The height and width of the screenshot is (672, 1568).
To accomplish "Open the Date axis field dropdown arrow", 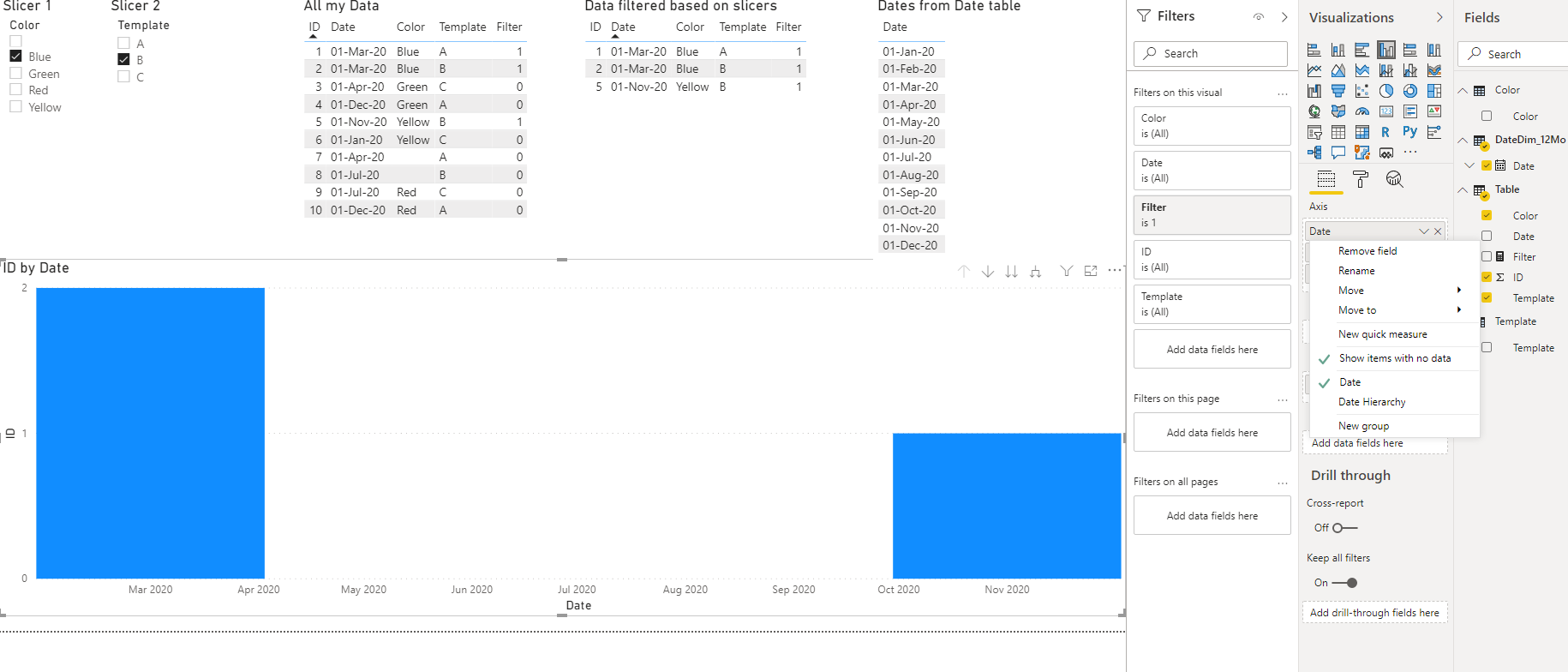I will [1423, 231].
